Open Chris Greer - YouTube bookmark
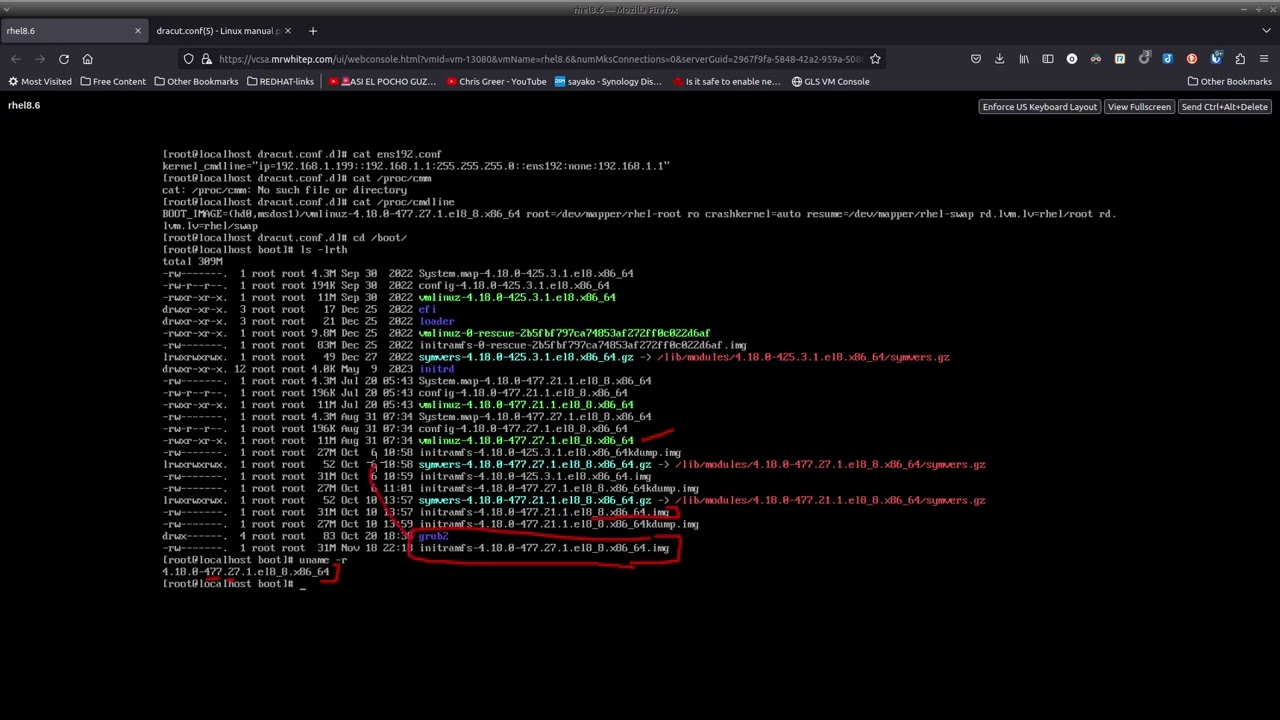The image size is (1280, 720). (x=497, y=82)
